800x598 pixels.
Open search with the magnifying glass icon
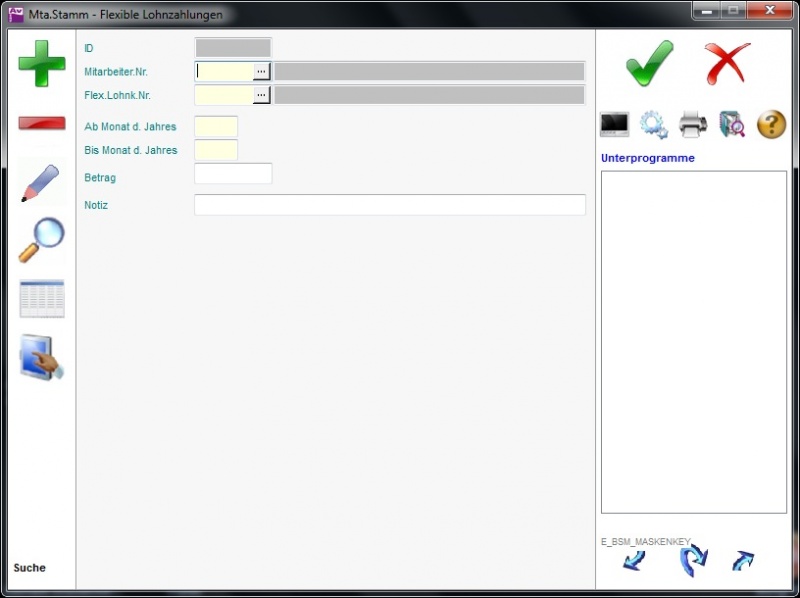click(x=42, y=240)
